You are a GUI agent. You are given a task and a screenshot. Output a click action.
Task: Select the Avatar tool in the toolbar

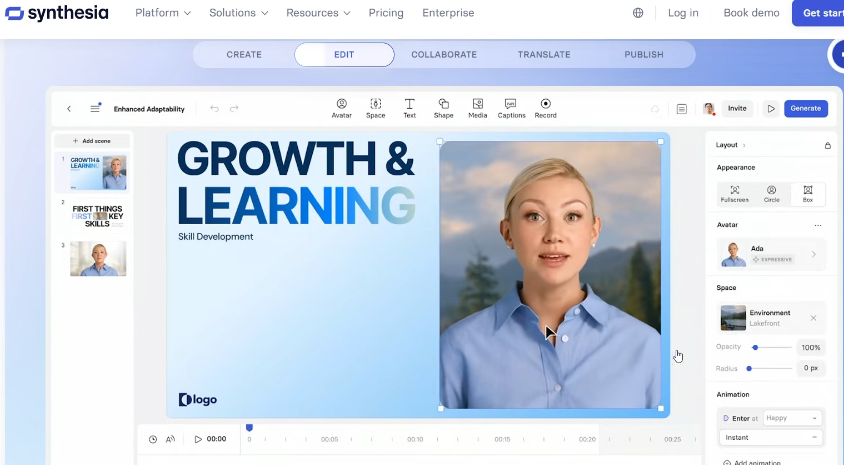click(x=341, y=108)
